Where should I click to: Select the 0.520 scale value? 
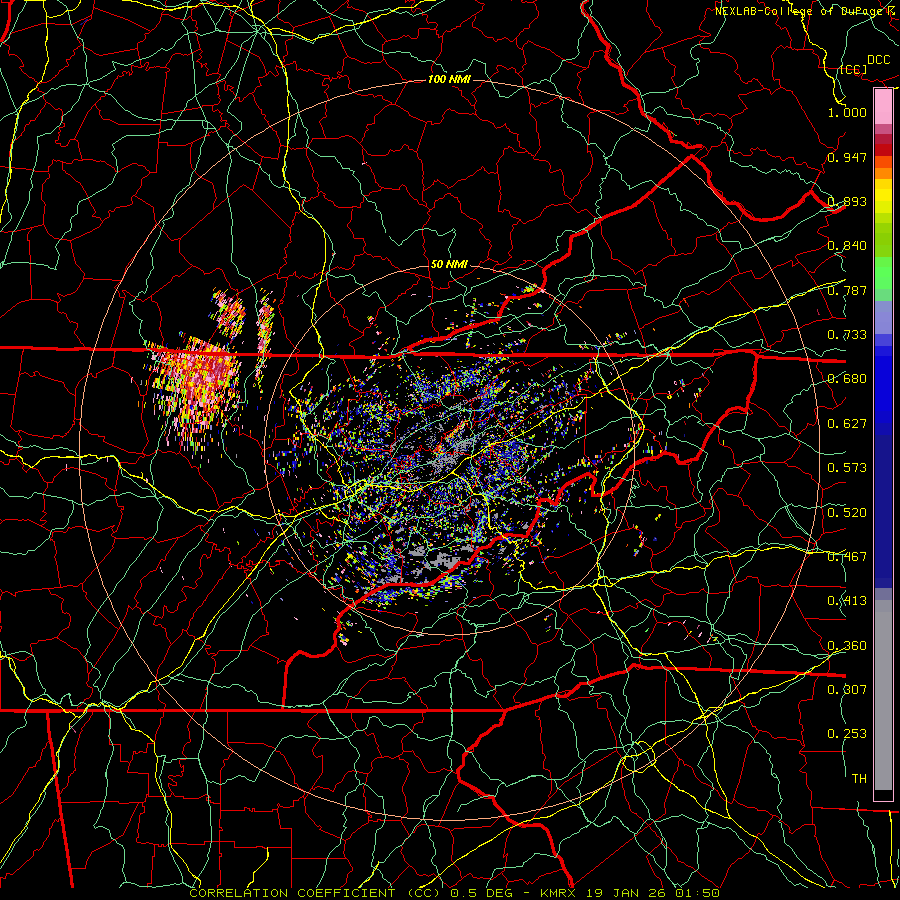pos(847,513)
